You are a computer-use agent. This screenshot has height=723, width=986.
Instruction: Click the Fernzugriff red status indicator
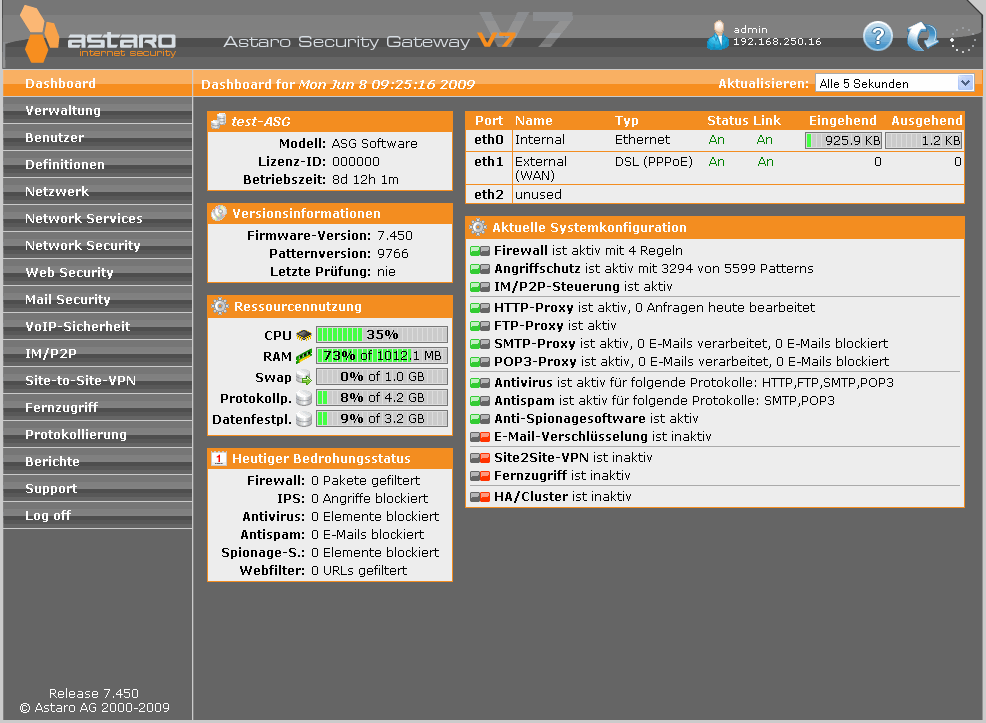(x=480, y=476)
